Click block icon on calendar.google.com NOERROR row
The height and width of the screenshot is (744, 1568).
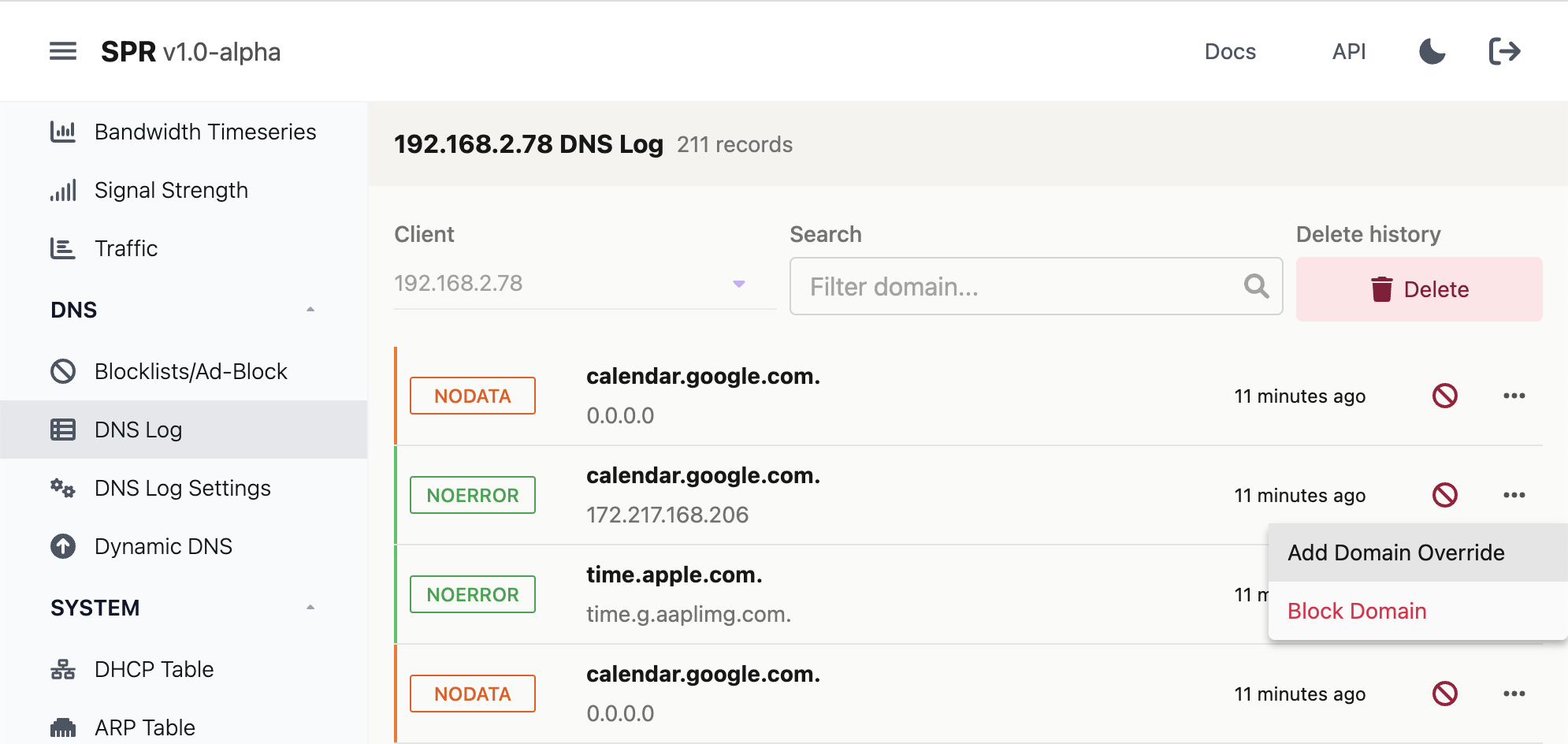[1444, 495]
